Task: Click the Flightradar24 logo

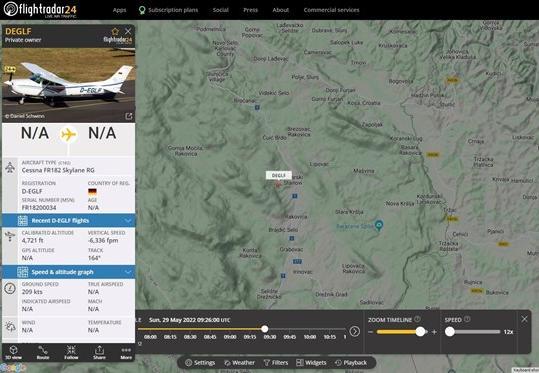Action: (40, 9)
